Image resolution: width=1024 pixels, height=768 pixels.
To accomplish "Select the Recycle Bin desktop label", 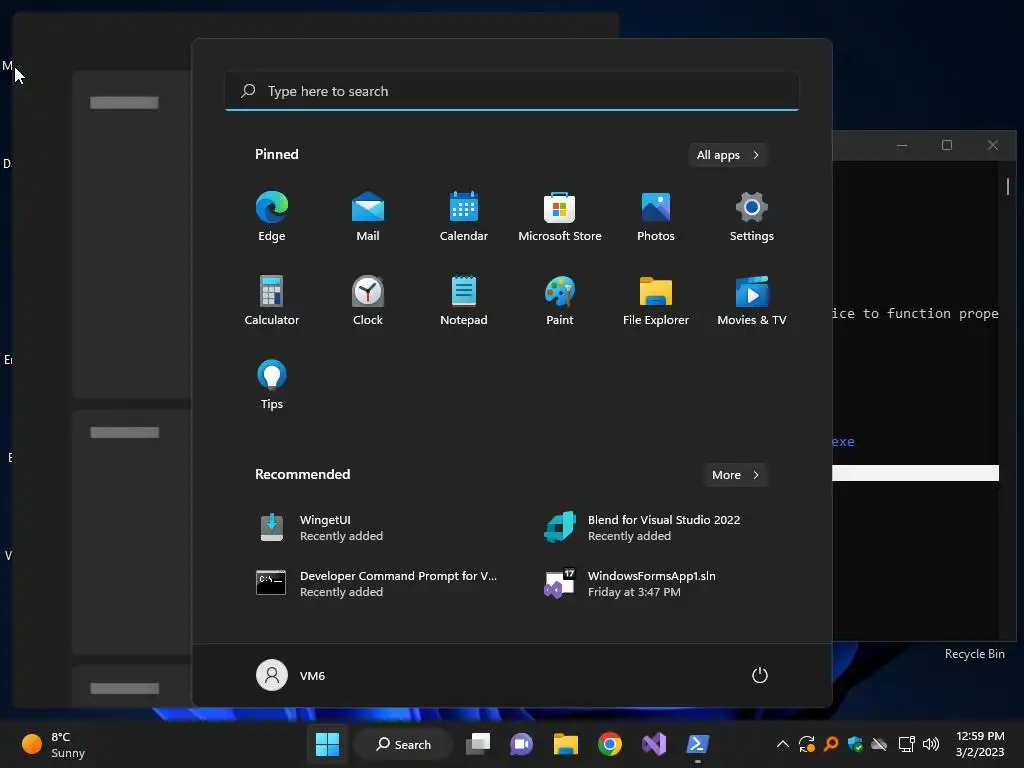I will point(974,654).
